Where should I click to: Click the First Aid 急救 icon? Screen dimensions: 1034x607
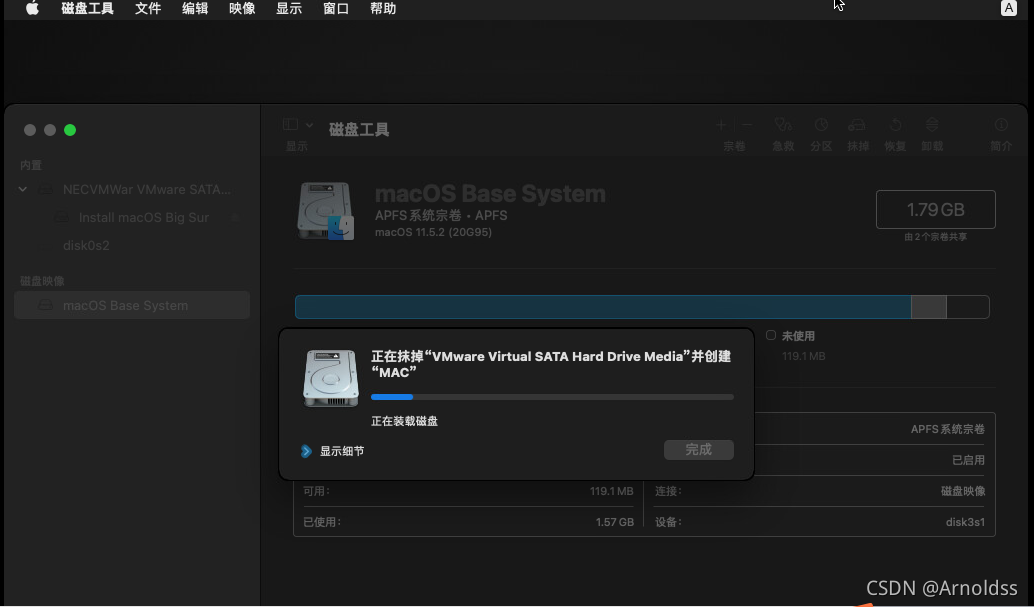coord(783,125)
